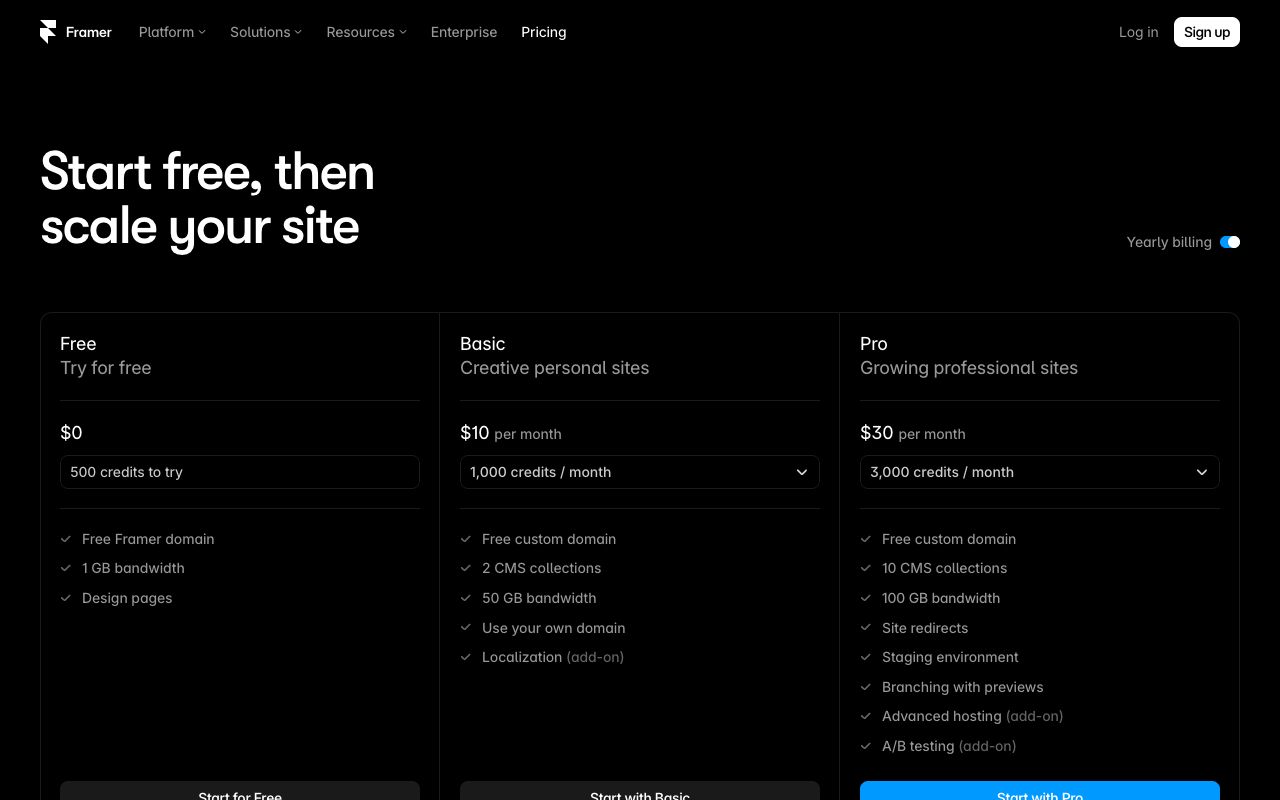
Task: Click the checkmark beside Free Framer domain
Action: coord(66,539)
